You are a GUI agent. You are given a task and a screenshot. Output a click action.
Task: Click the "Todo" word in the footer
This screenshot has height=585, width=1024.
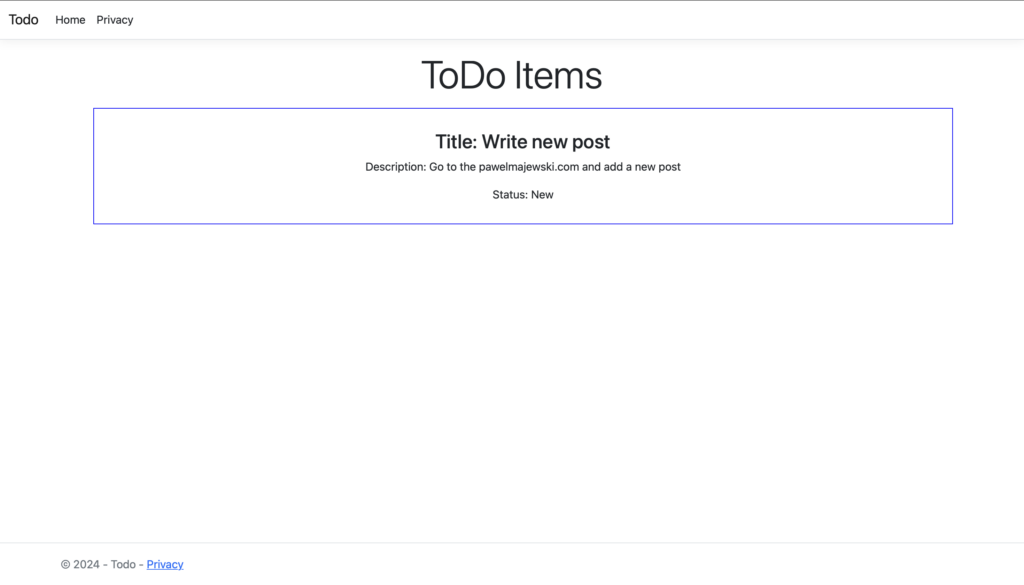click(x=123, y=565)
